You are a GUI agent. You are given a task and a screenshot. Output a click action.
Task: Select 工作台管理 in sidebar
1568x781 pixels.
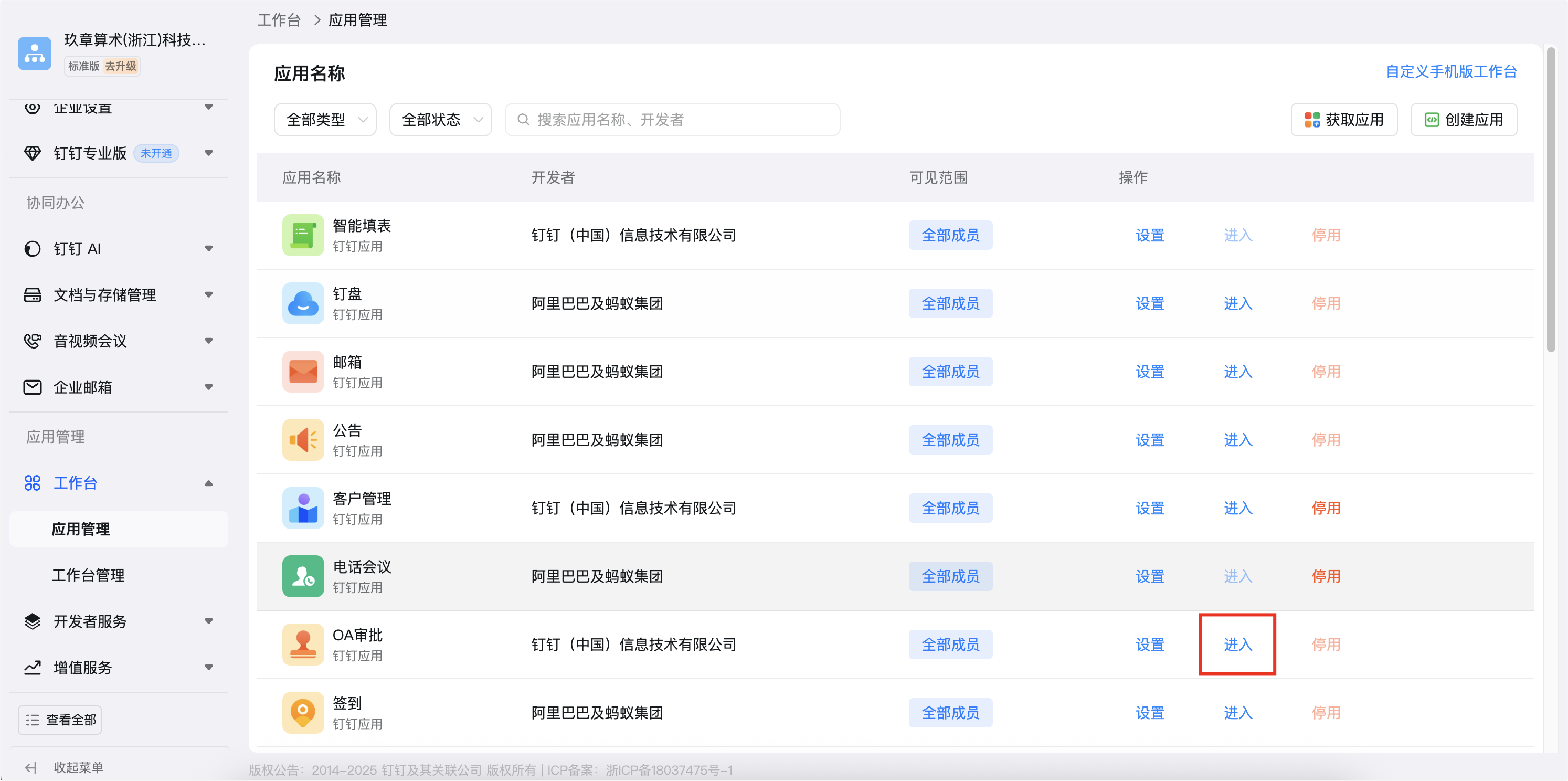[88, 575]
